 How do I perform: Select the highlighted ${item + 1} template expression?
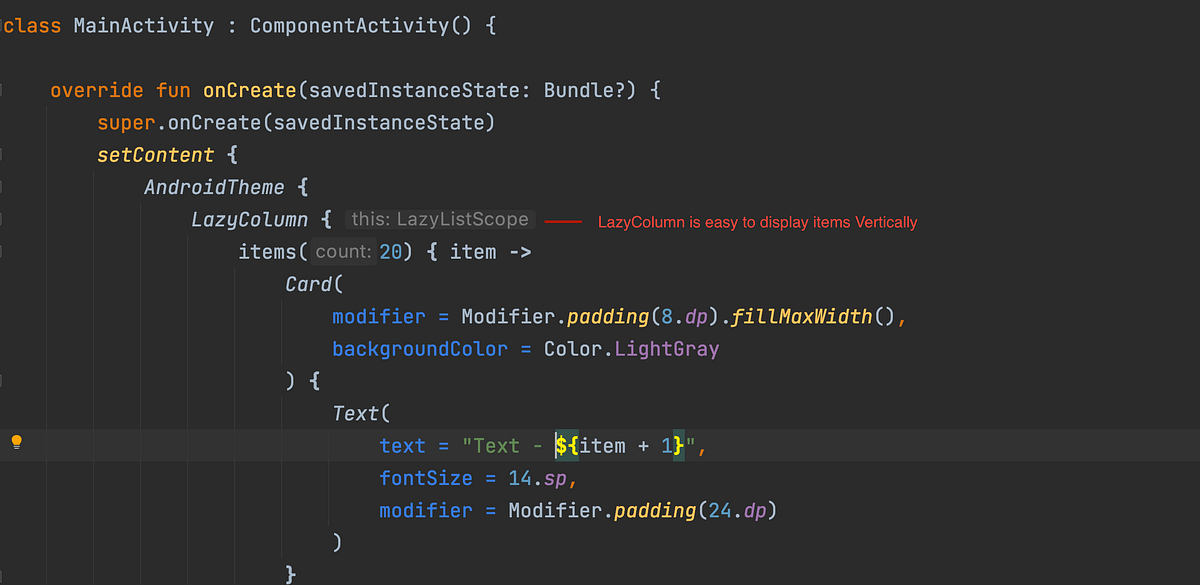point(620,445)
